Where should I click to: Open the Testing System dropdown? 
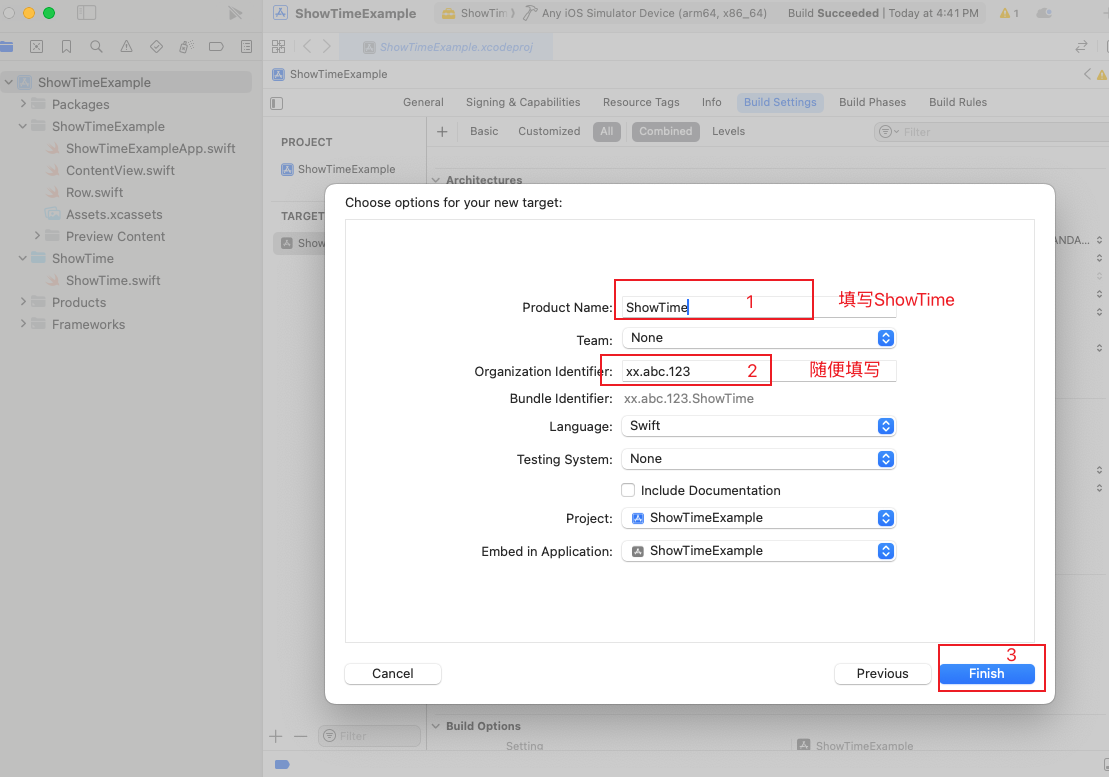pos(758,459)
